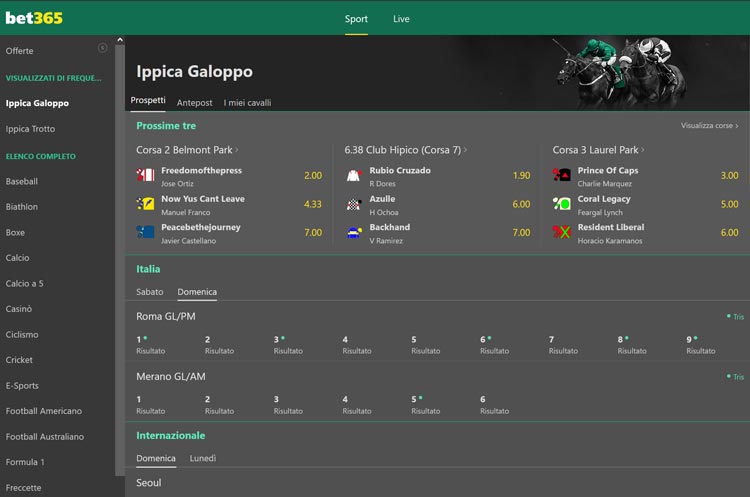Expand Corsa 2 Belmont Park race
This screenshot has width=750, height=497.
point(187,150)
